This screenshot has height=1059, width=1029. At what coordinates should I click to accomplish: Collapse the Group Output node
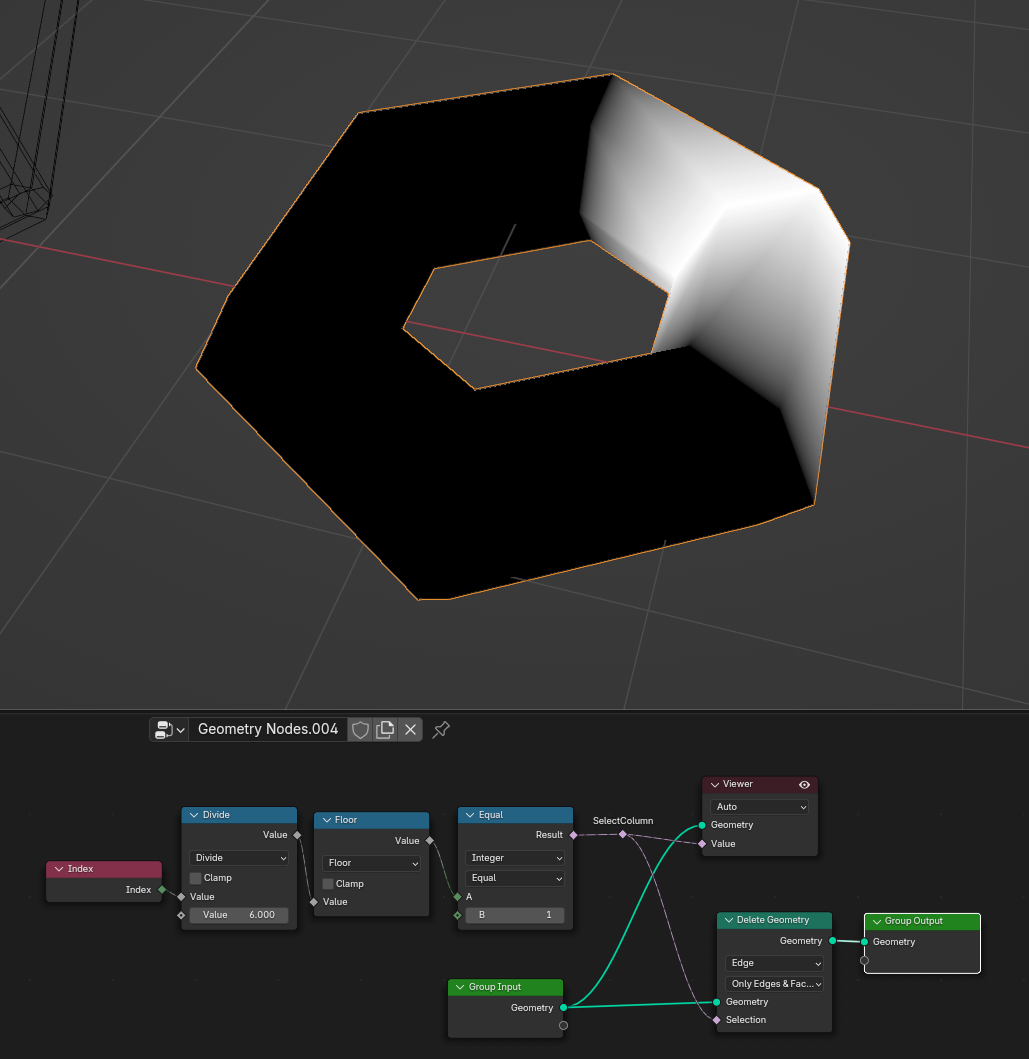click(876, 921)
